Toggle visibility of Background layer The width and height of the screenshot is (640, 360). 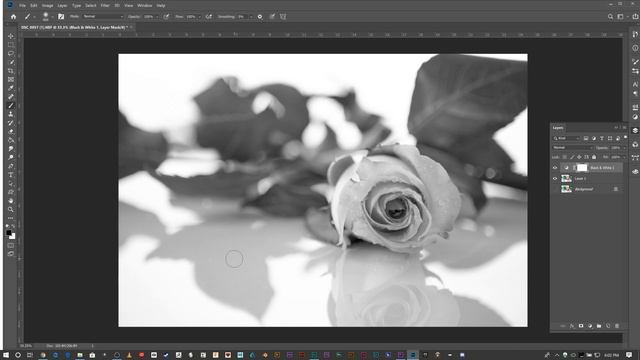[x=555, y=189]
